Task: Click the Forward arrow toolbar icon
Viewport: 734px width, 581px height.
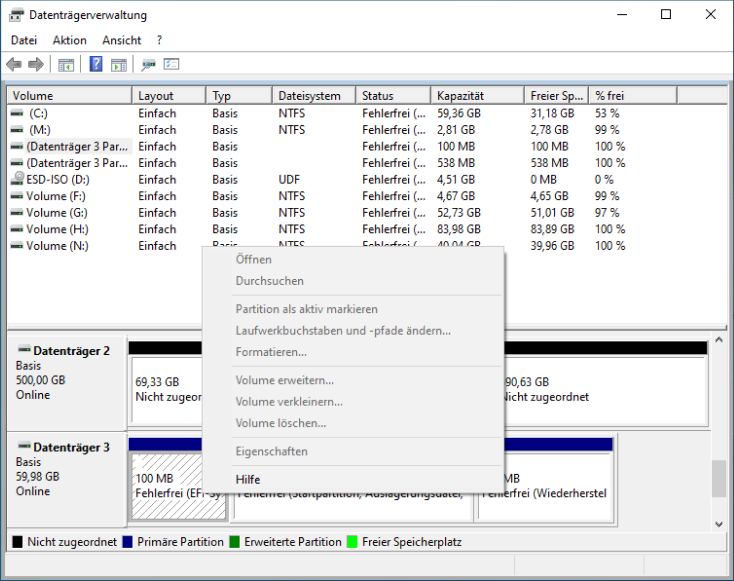Action: tap(36, 64)
